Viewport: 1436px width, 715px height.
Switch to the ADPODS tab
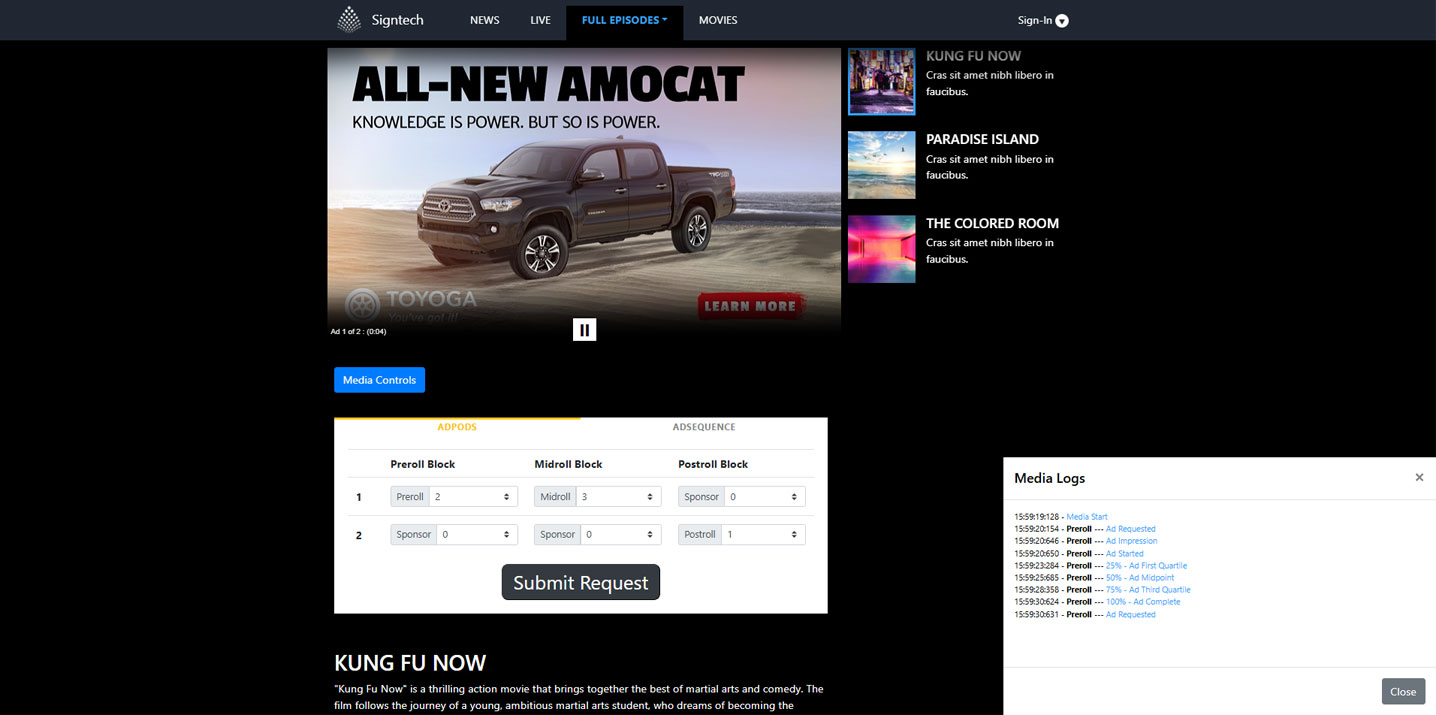(x=457, y=427)
